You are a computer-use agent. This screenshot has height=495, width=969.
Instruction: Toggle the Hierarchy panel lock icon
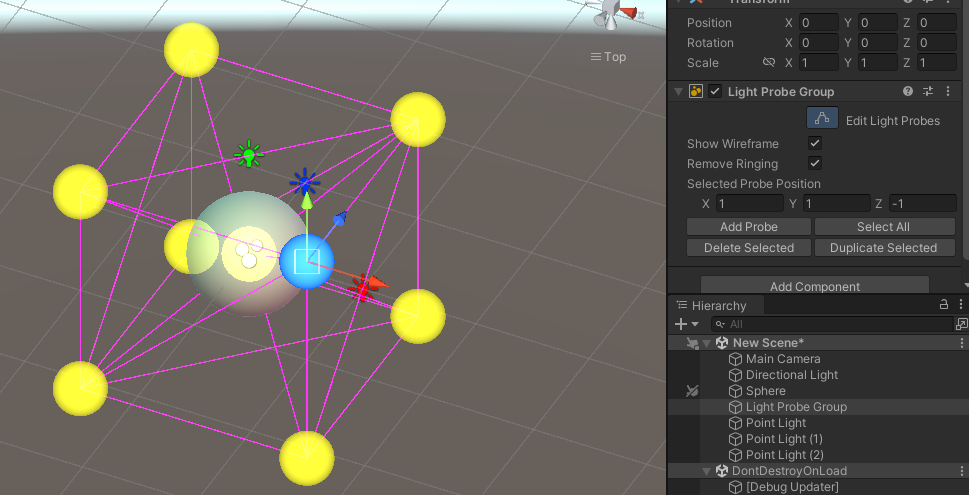[x=944, y=305]
